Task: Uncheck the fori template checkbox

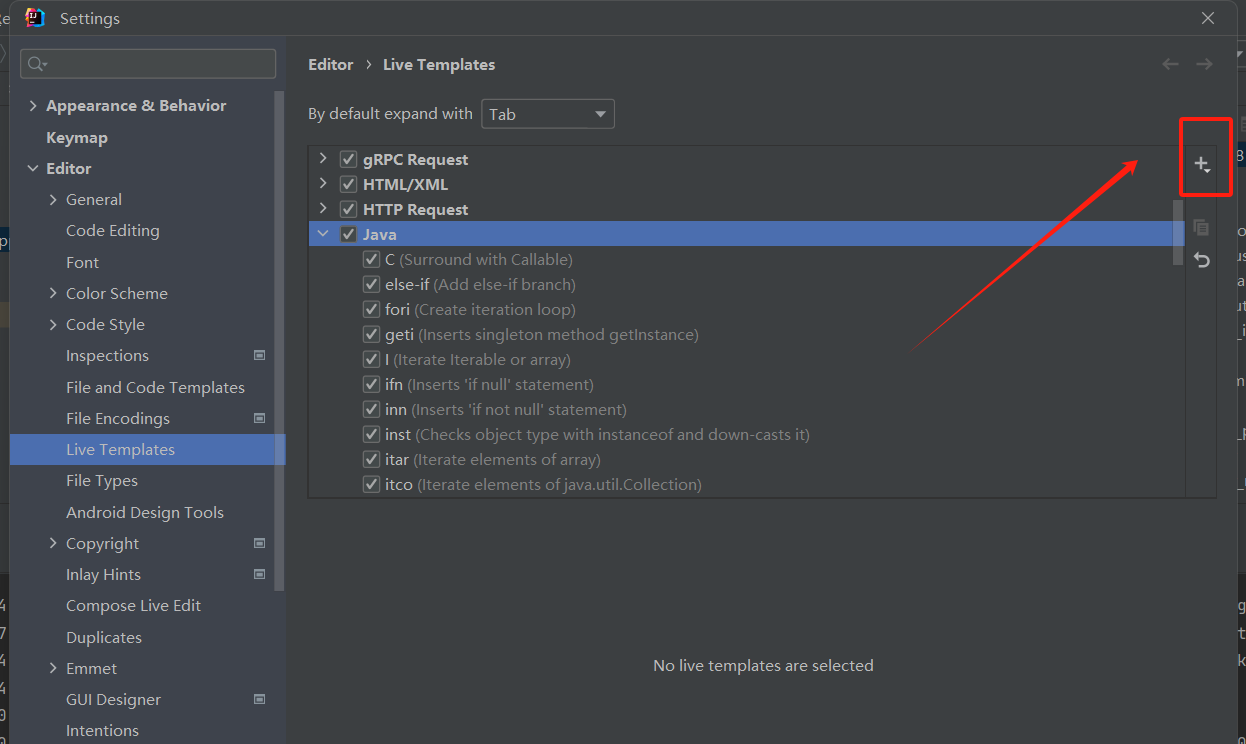Action: click(370, 309)
